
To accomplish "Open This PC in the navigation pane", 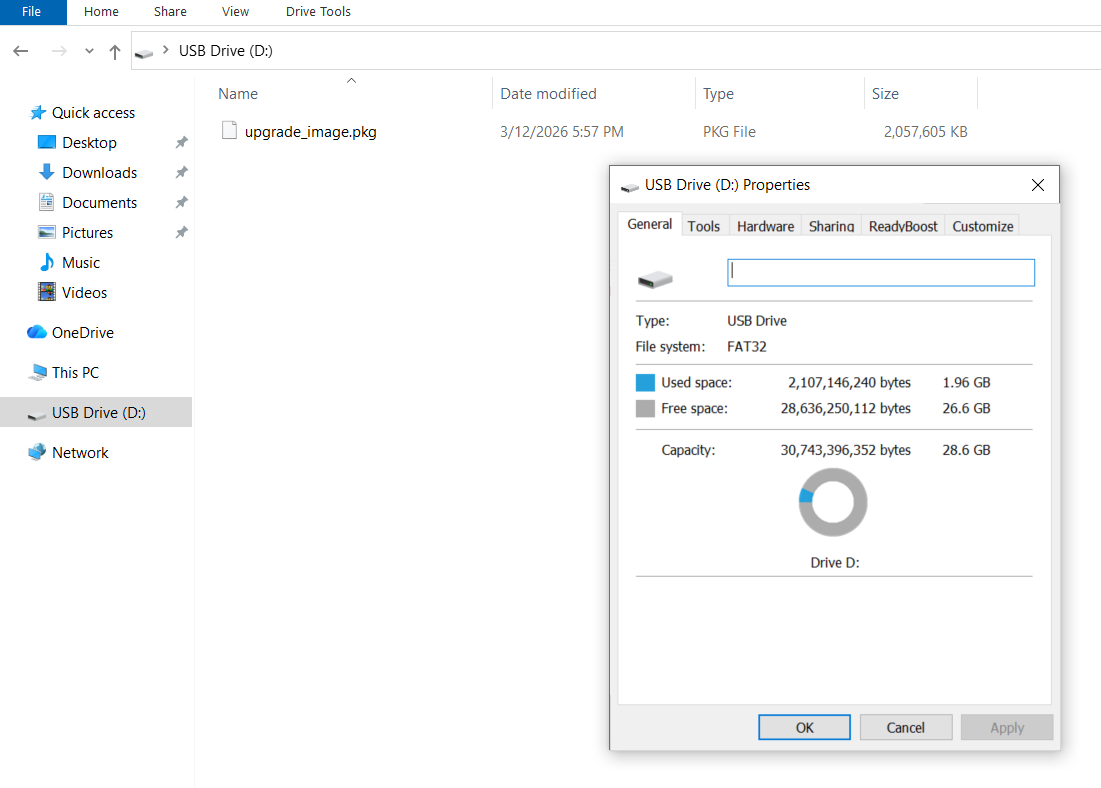I will [75, 372].
